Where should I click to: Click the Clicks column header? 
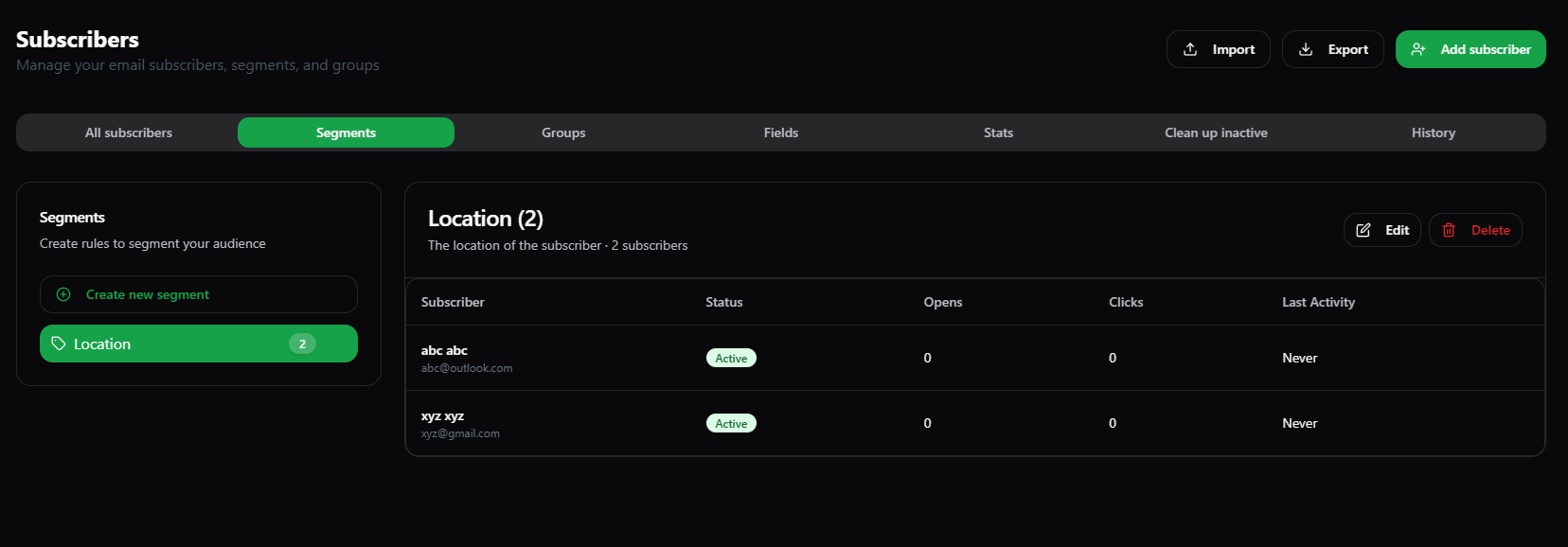click(x=1126, y=302)
